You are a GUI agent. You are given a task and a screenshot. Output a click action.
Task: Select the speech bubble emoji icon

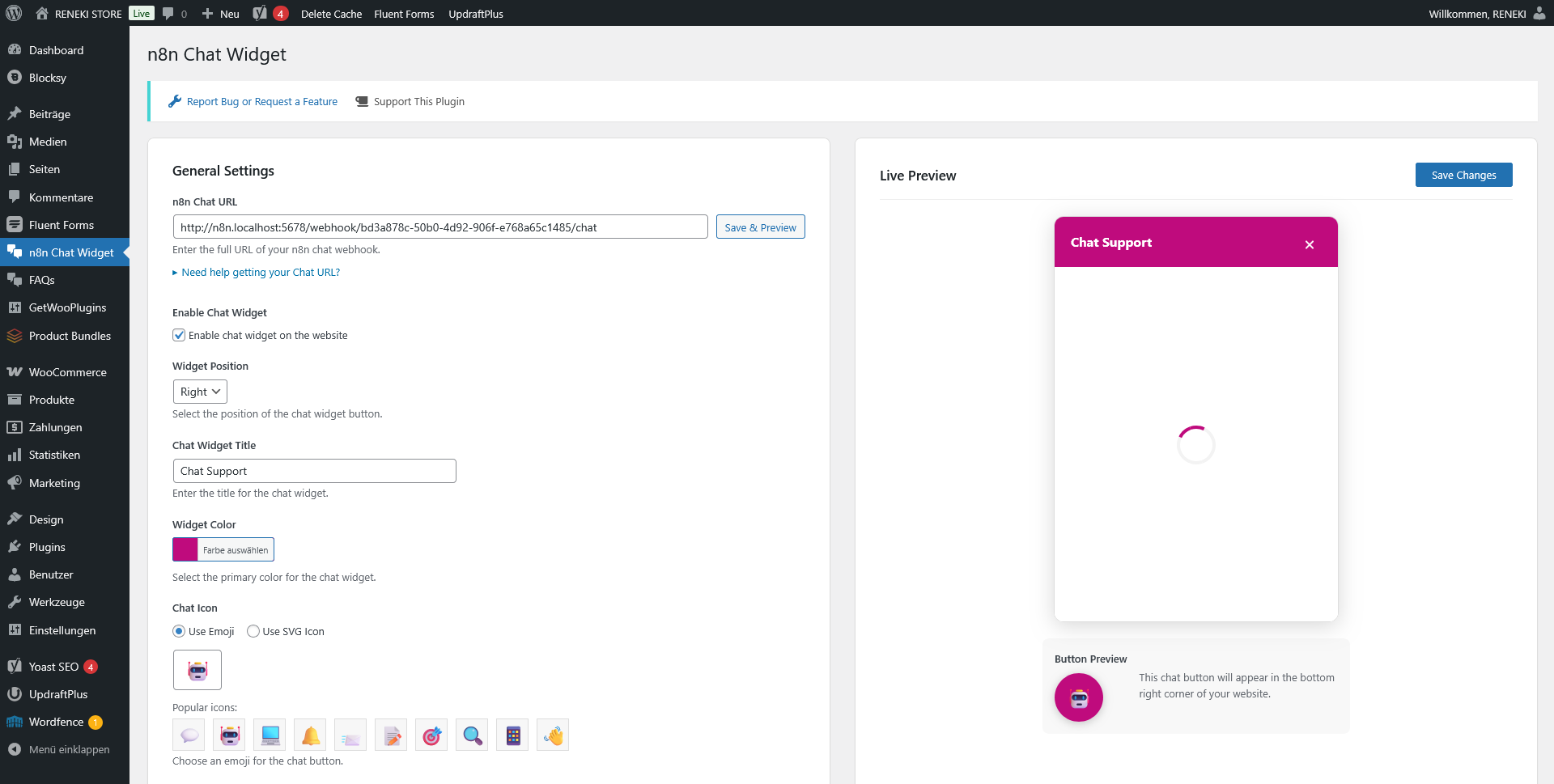tap(189, 735)
